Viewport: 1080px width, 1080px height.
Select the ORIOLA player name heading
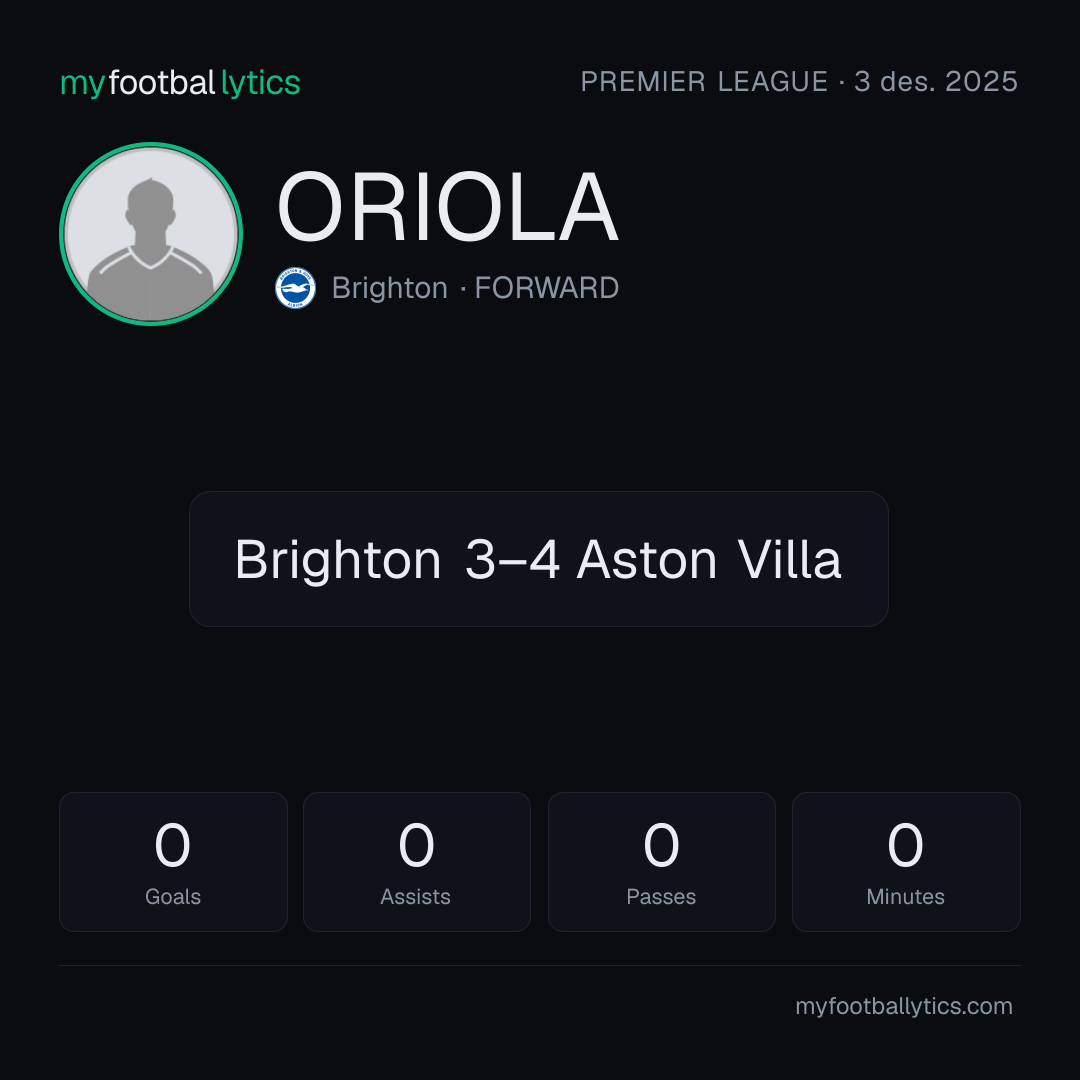pyautogui.click(x=448, y=207)
